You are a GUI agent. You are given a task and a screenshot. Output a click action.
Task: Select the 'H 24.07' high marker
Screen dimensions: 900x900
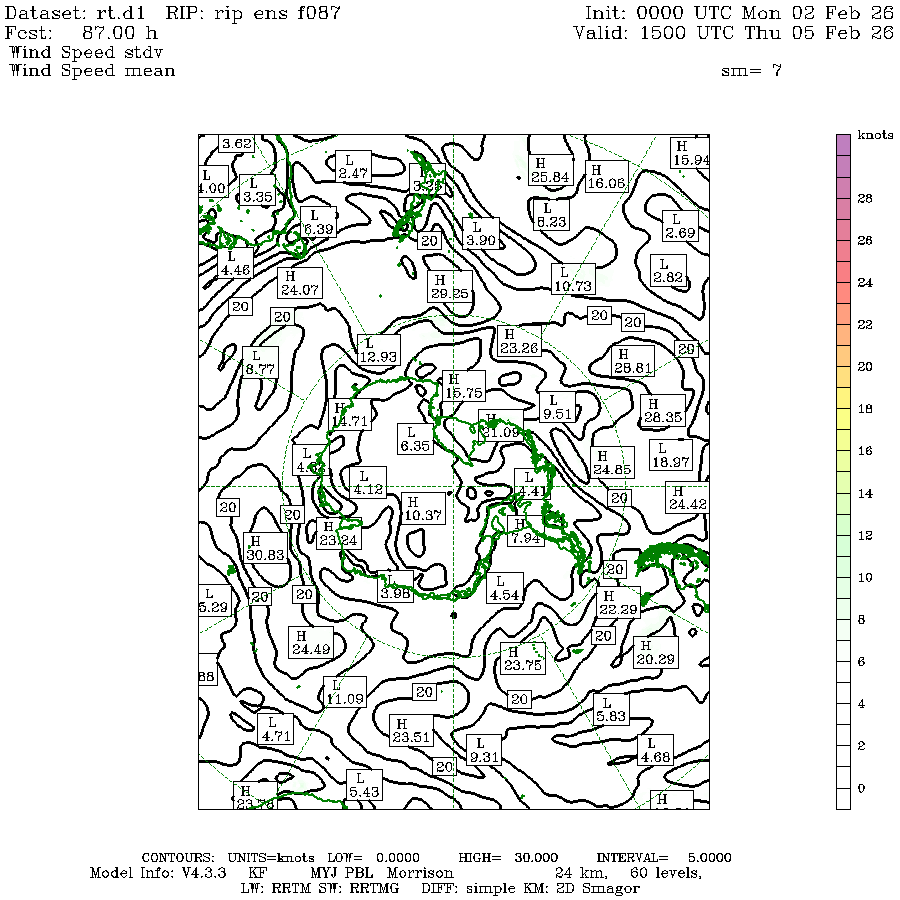click(300, 284)
